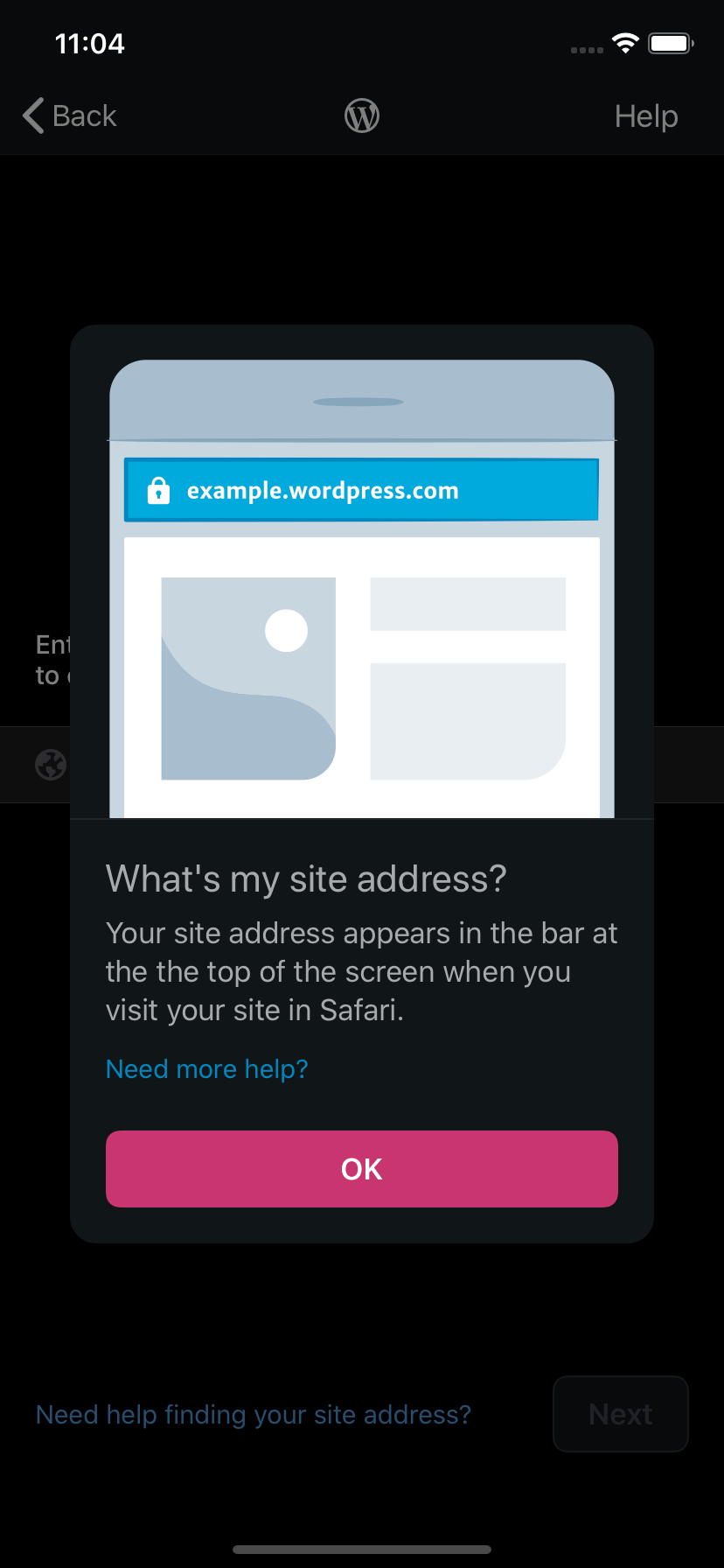Open the Need more help? link
The image size is (724, 1568).
click(207, 1068)
